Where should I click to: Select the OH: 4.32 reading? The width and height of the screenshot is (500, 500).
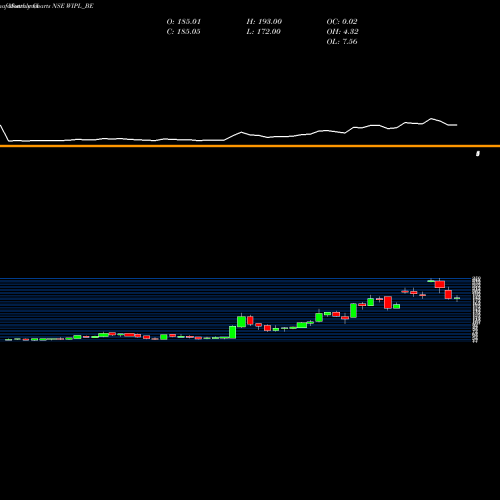tap(342, 32)
